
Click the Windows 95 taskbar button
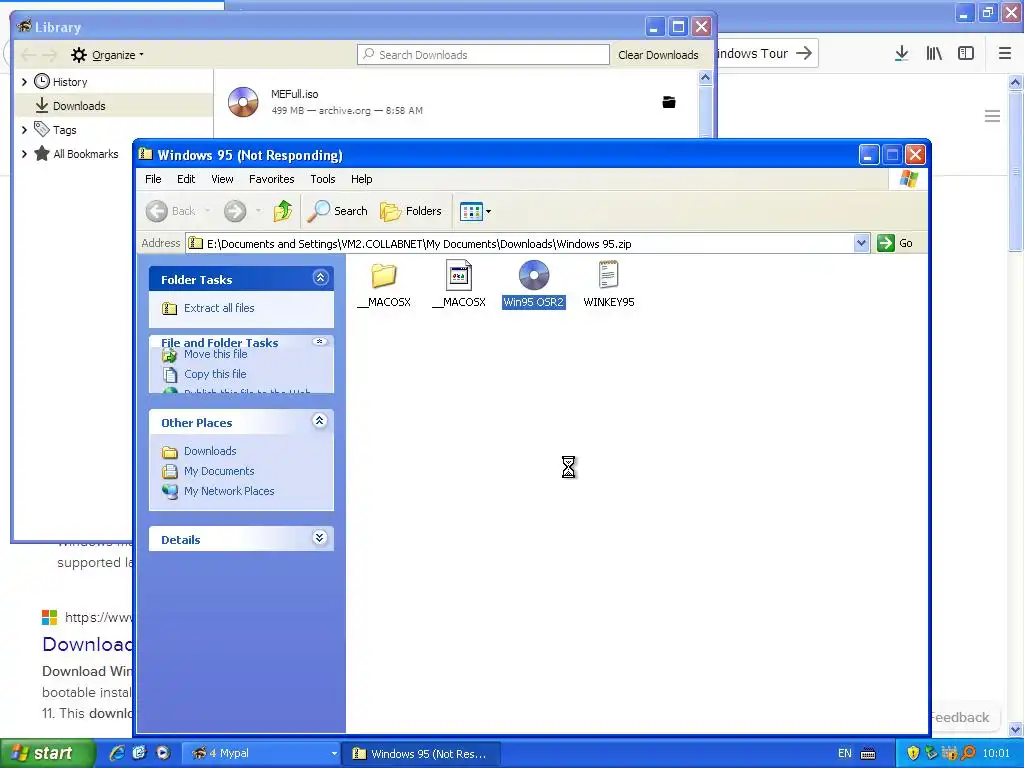coord(422,754)
